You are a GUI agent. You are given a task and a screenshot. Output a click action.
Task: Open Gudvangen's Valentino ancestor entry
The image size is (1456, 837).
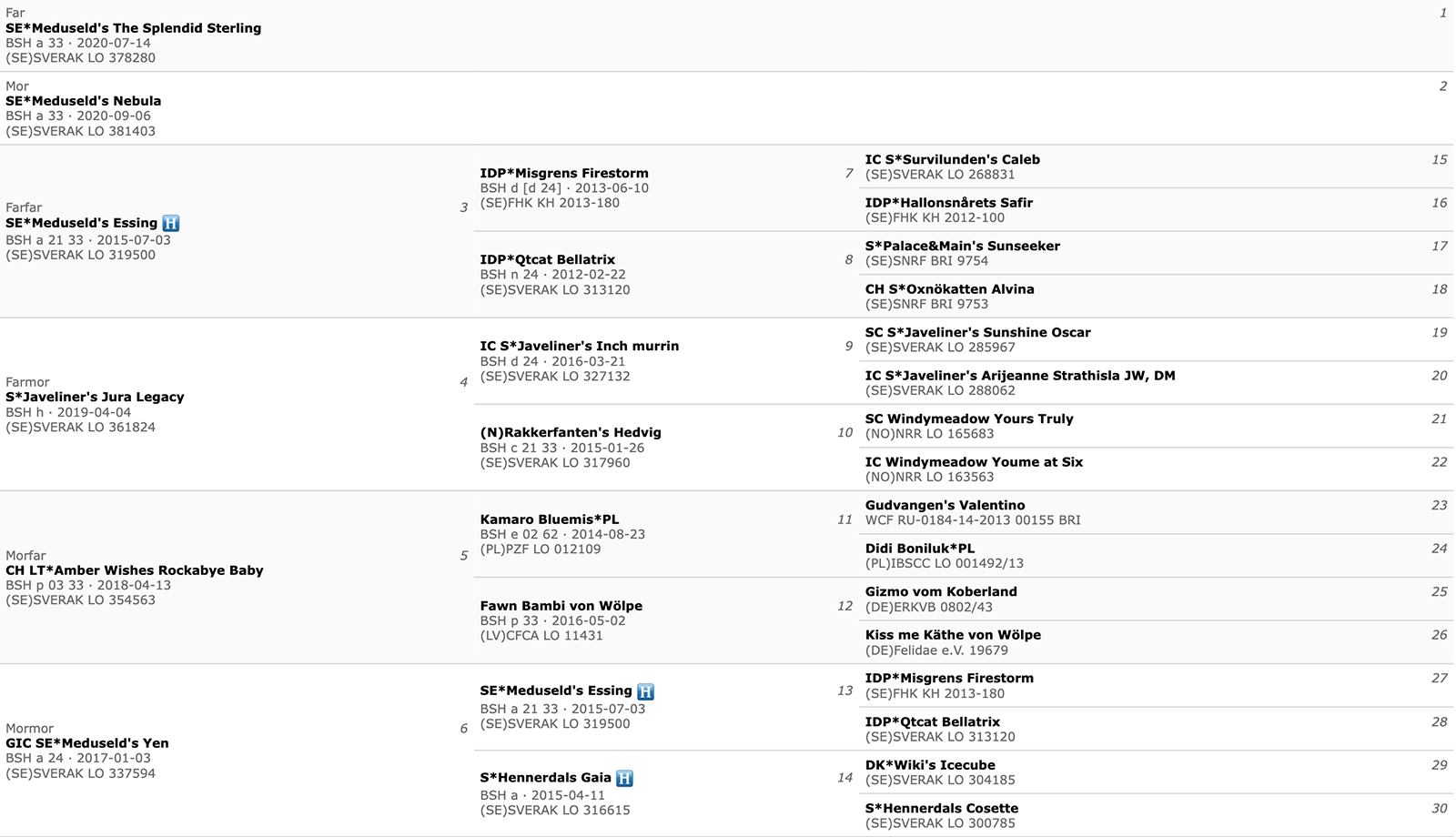coord(945,505)
